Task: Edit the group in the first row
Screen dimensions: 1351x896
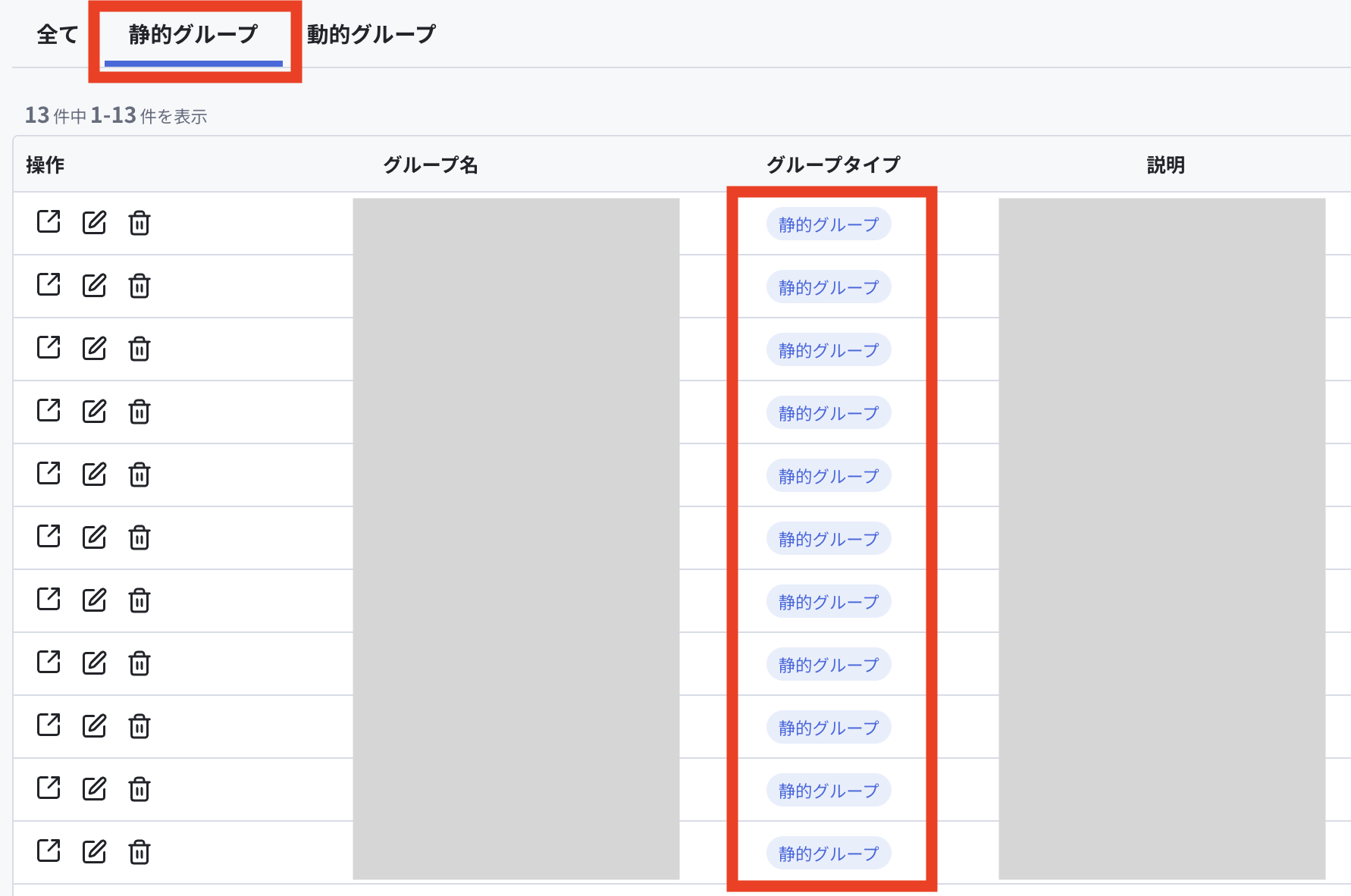Action: (94, 222)
